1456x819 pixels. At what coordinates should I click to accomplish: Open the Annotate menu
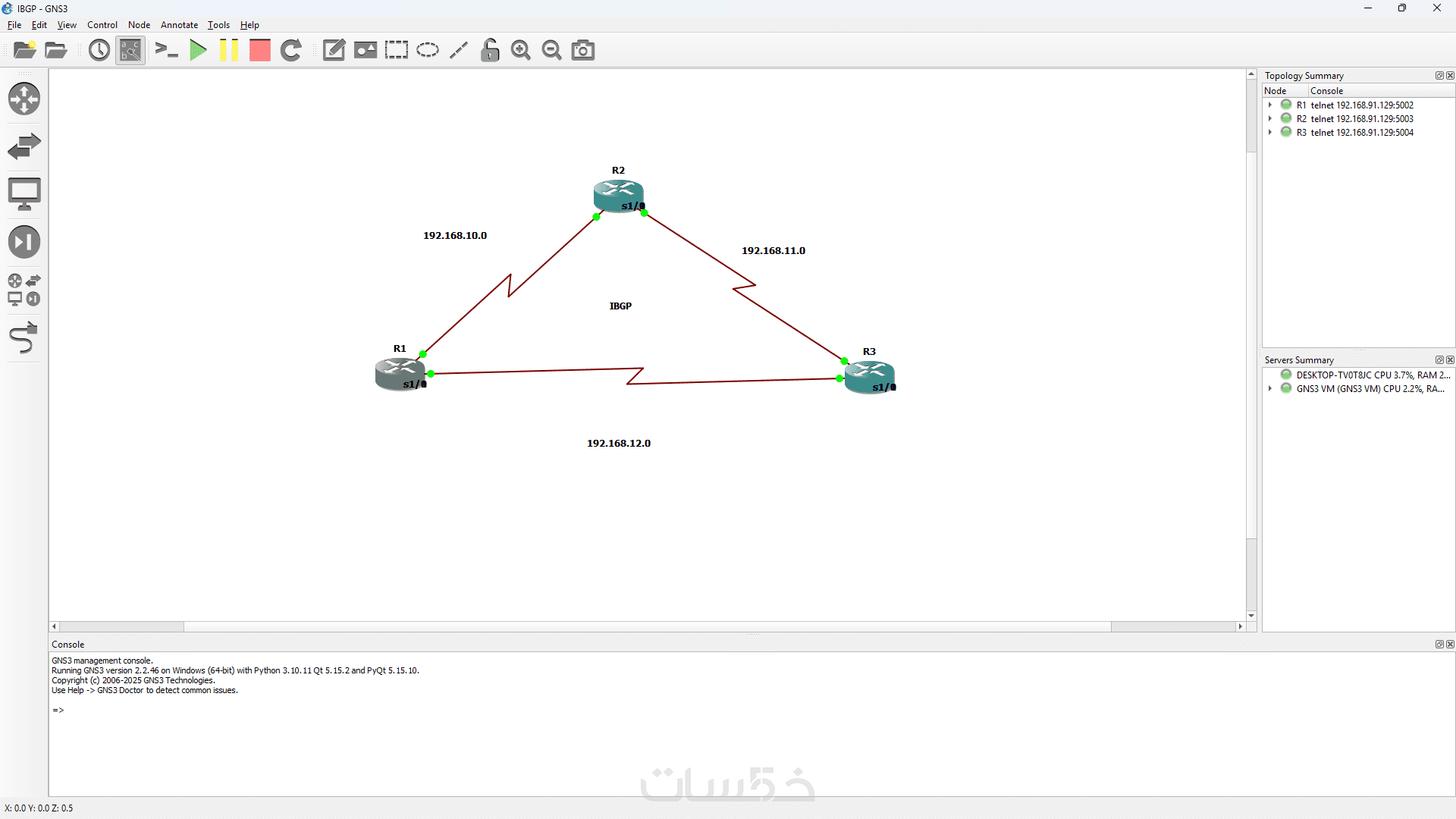[x=179, y=25]
